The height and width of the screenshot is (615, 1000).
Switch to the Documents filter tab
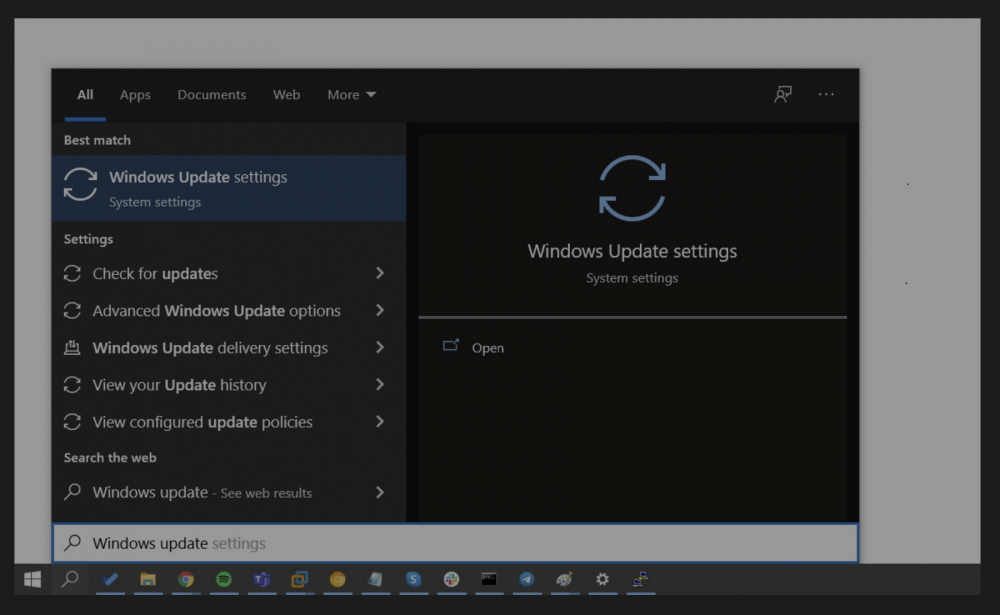point(211,95)
